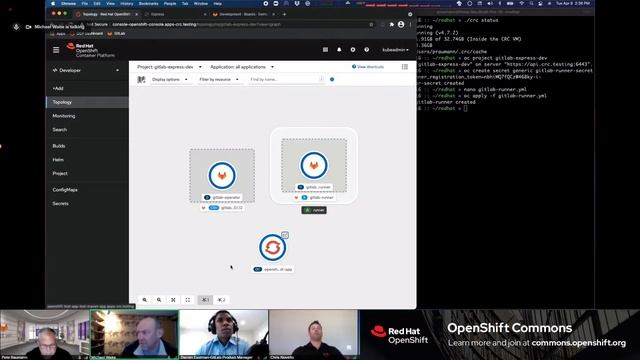Select Peter Baumann's video thumbnail

[x=44, y=334]
